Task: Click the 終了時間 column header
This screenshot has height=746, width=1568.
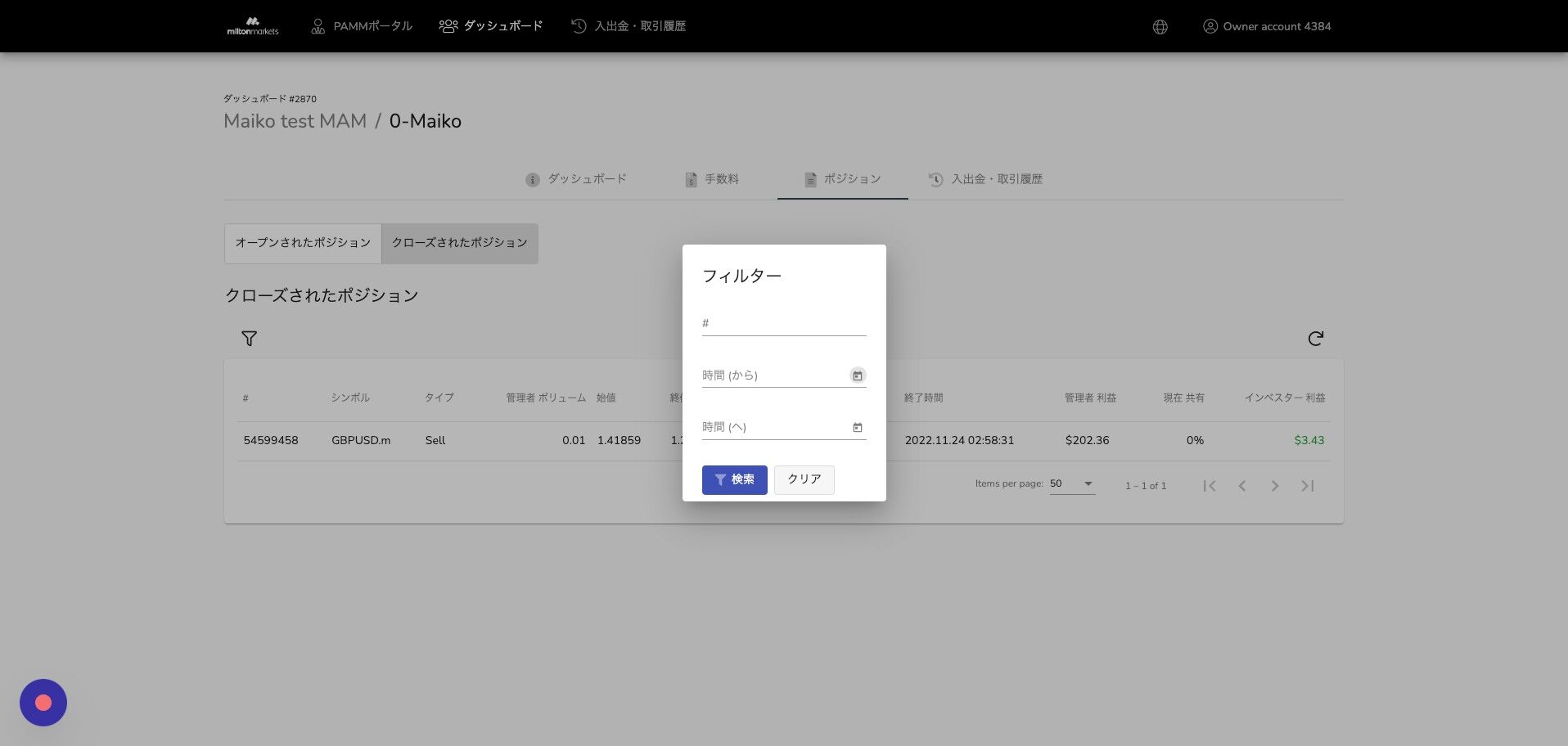Action: tap(924, 398)
